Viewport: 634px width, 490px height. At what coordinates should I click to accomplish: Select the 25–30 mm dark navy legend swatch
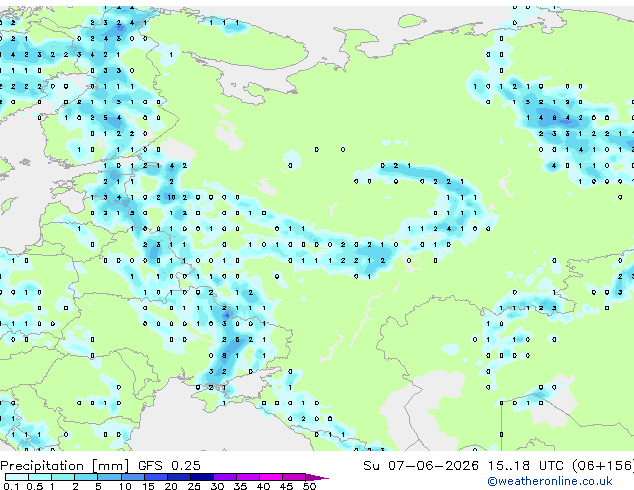click(x=202, y=477)
